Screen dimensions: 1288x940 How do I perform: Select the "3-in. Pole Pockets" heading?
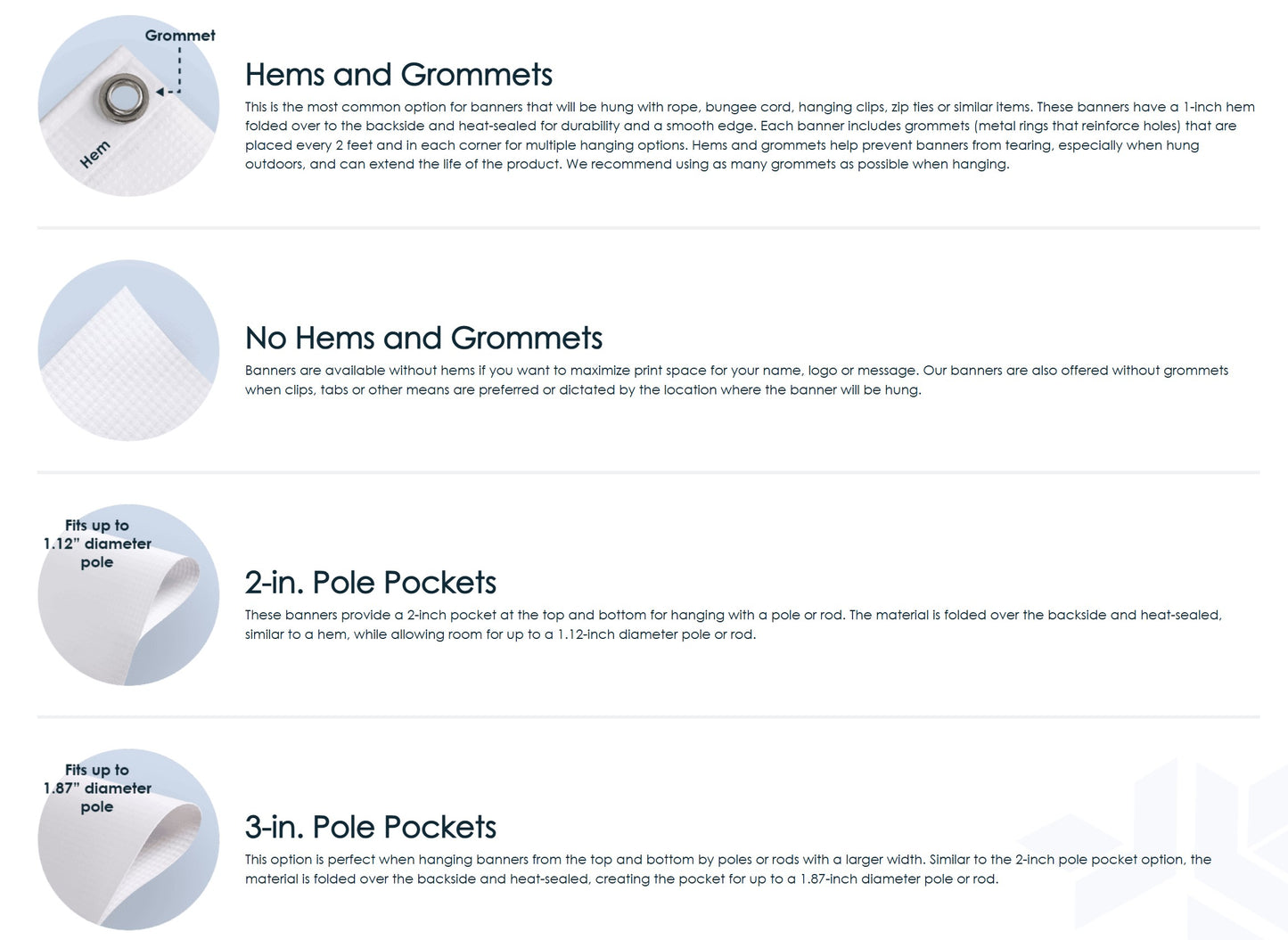[x=370, y=828]
